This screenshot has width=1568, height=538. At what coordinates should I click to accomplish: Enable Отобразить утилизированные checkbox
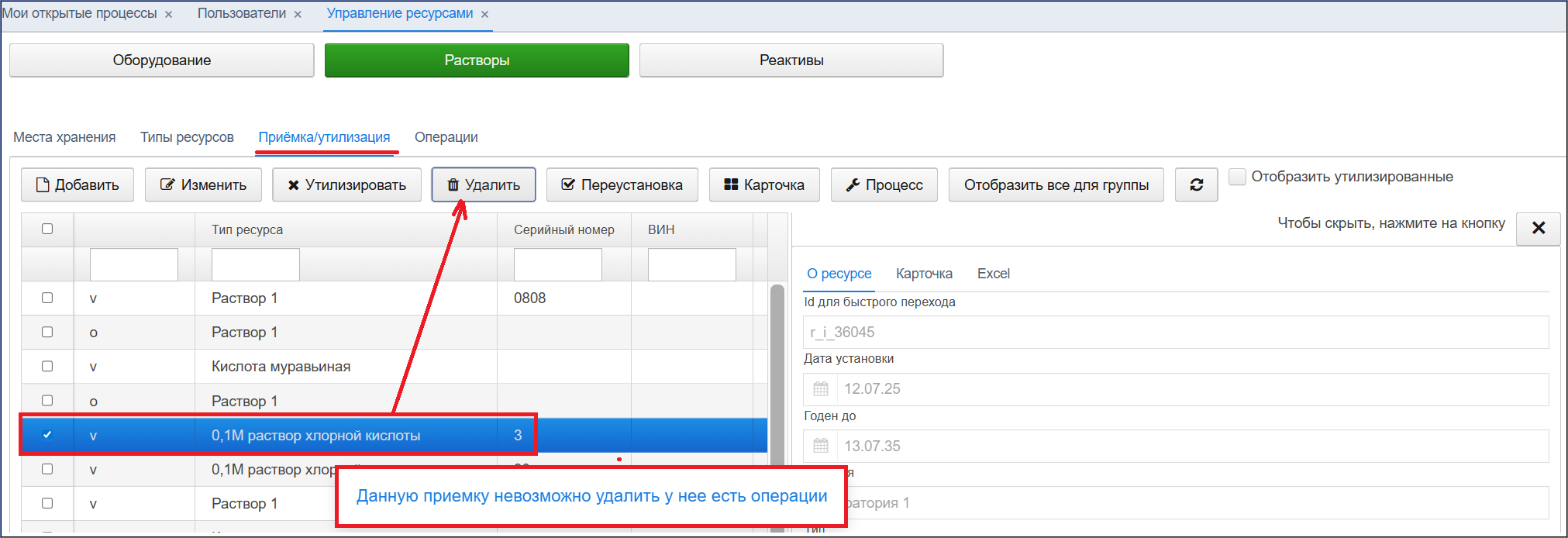pos(1238,177)
